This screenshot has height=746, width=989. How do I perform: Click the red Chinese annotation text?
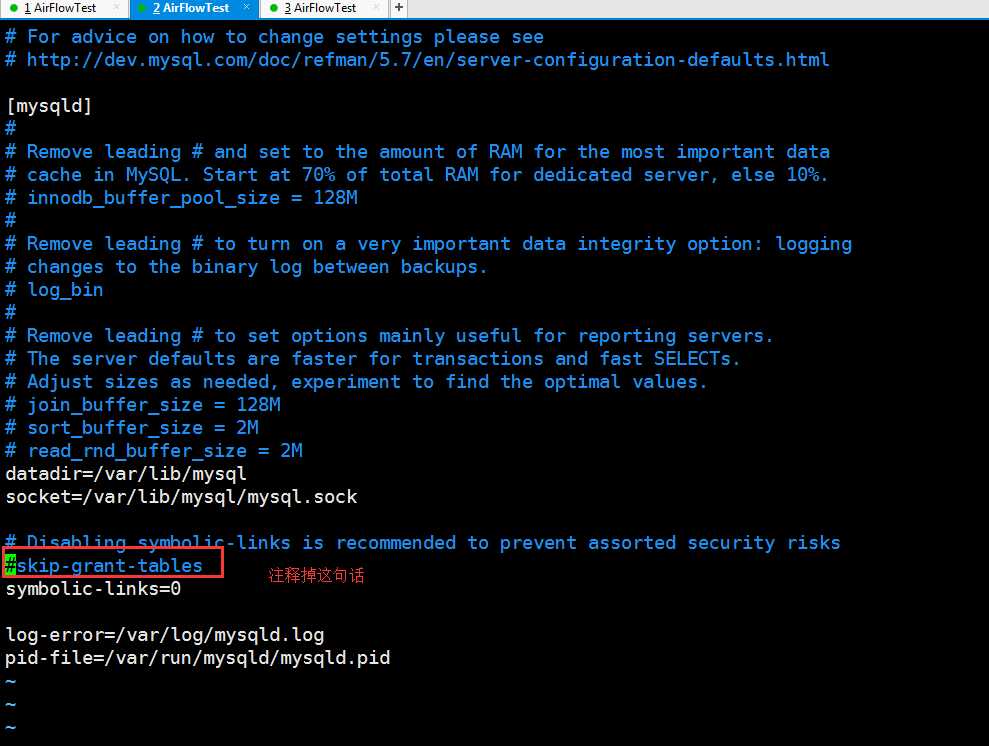pyautogui.click(x=316, y=576)
